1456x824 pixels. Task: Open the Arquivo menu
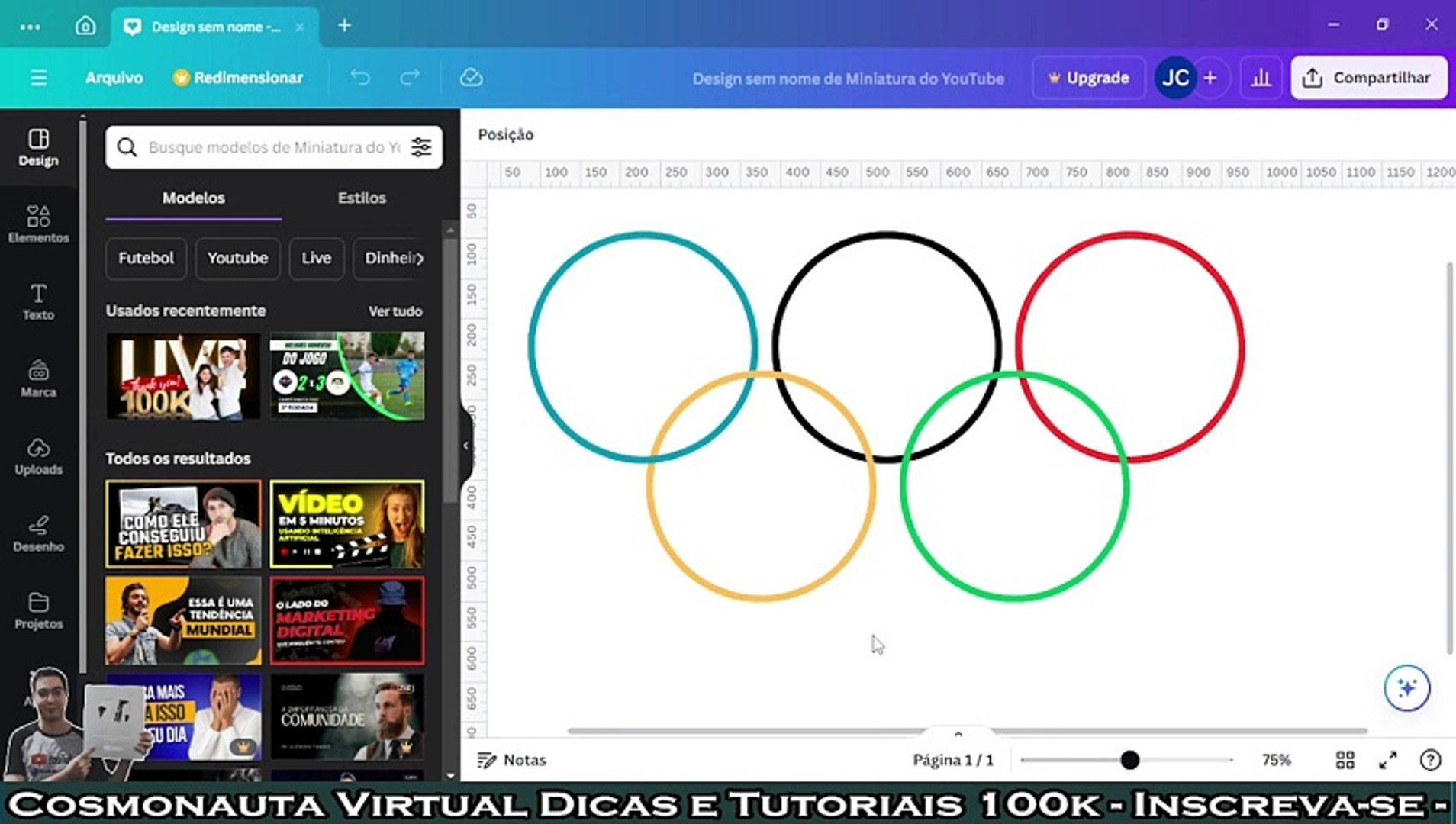(114, 77)
